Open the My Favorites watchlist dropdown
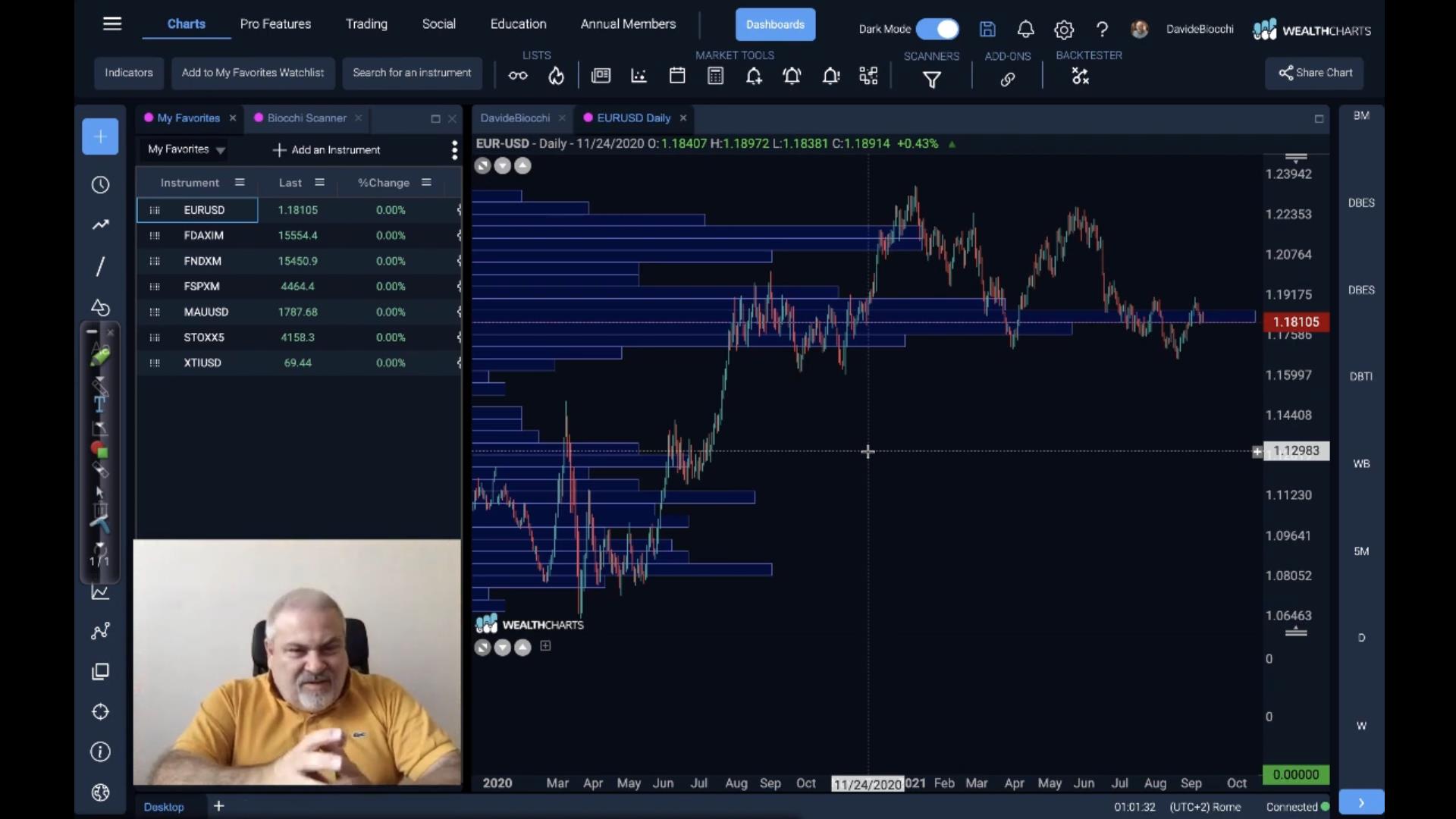 click(x=187, y=149)
